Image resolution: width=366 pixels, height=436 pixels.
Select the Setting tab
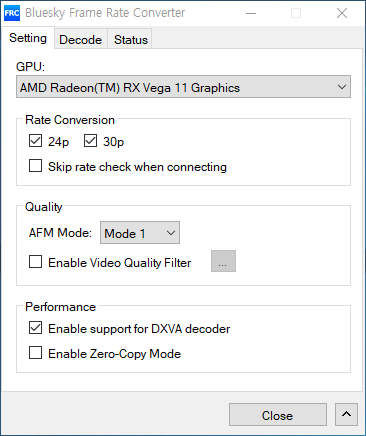click(28, 38)
